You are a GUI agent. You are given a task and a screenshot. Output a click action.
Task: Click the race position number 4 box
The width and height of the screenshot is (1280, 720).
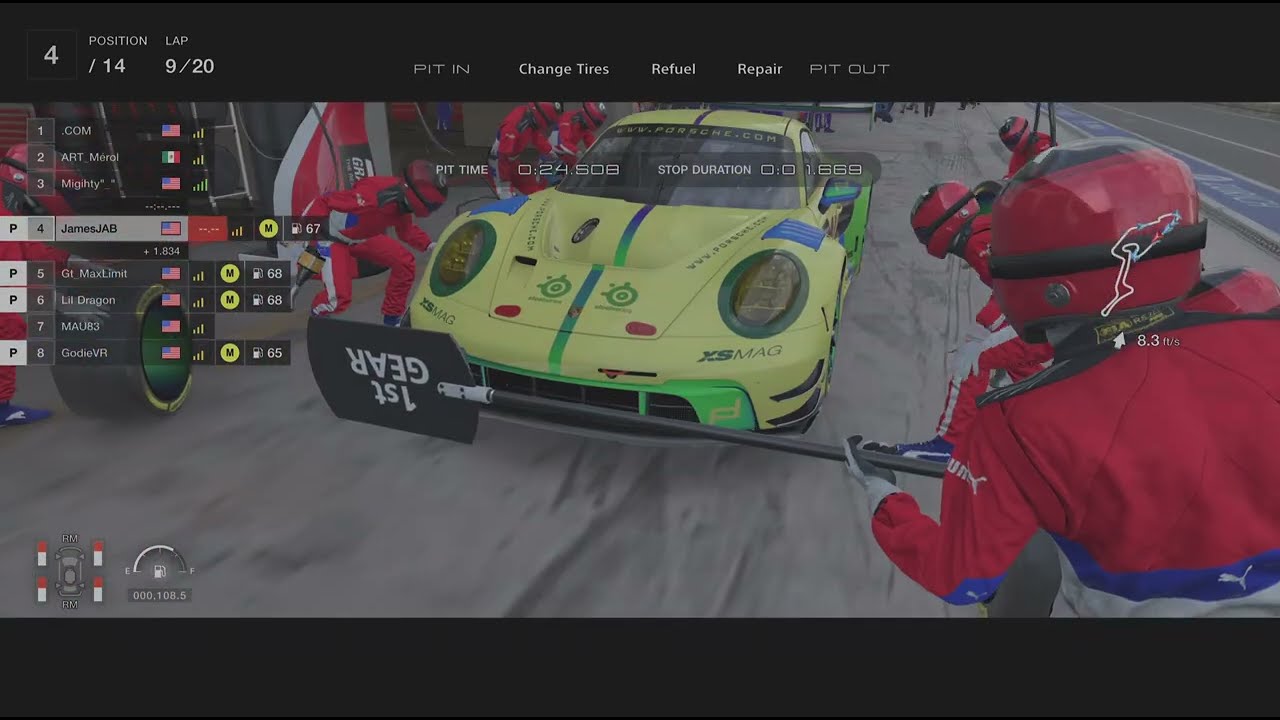click(51, 56)
